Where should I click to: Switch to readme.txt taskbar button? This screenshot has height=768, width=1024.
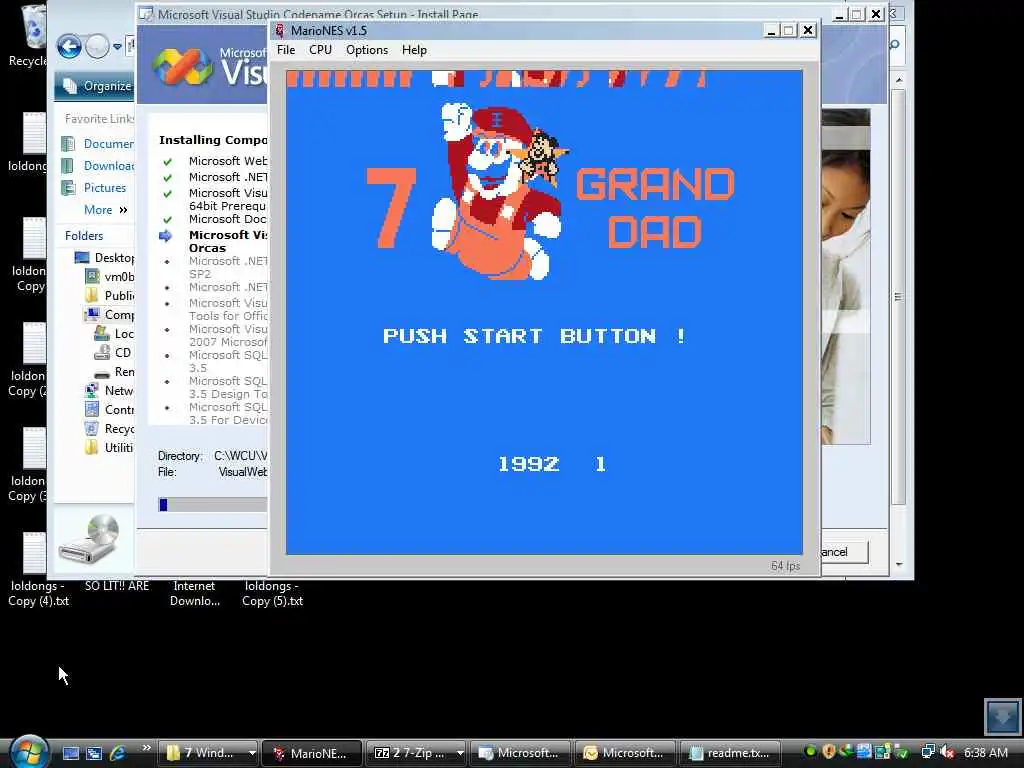click(x=729, y=753)
